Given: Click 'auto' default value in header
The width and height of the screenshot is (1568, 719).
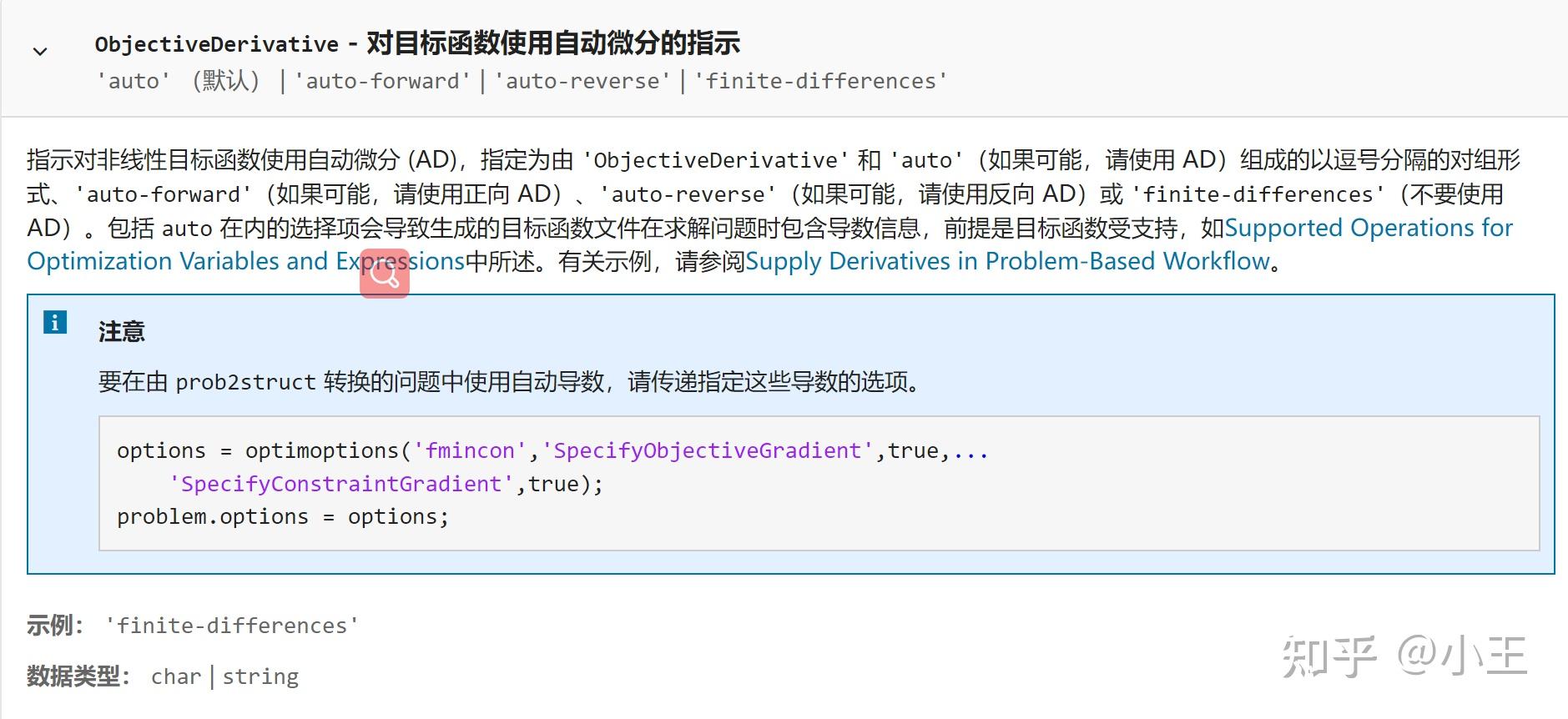Looking at the screenshot, I should point(134,81).
